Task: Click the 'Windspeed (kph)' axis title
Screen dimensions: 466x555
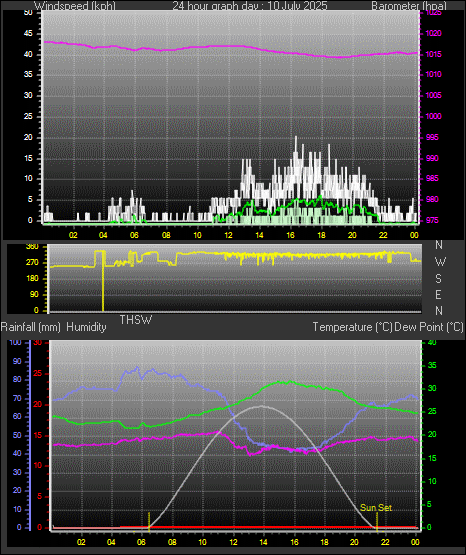Action: (x=75, y=6)
